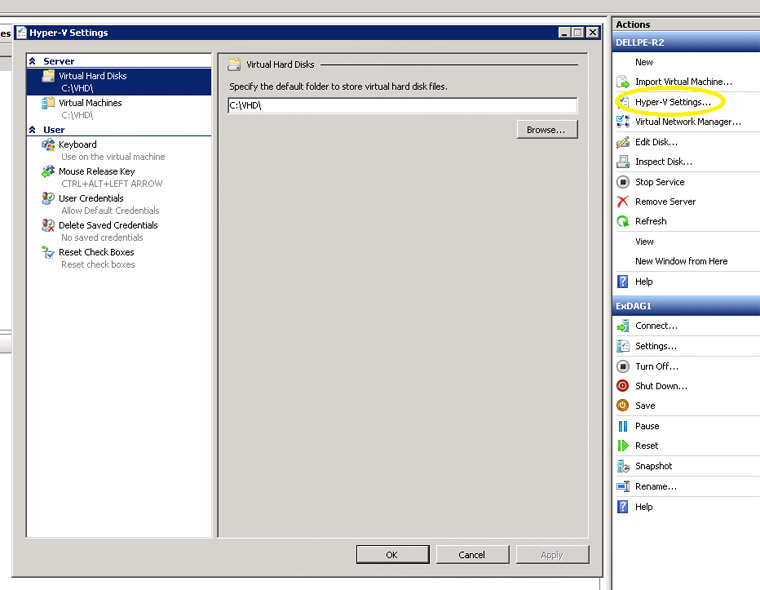Click the orange Save icon

[x=623, y=405]
